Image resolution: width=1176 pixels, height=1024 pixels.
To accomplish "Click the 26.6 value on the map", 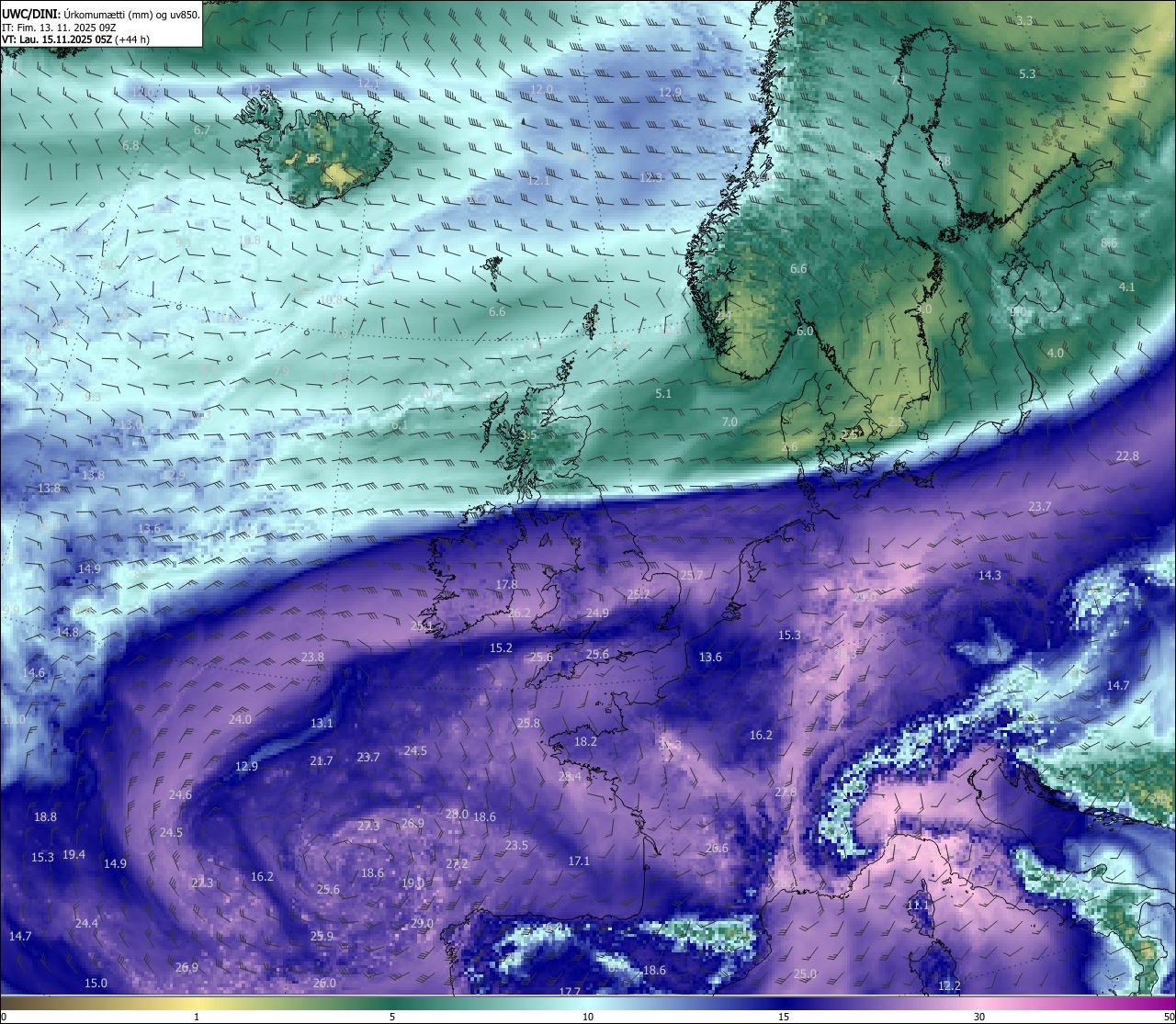I will pyautogui.click(x=717, y=848).
